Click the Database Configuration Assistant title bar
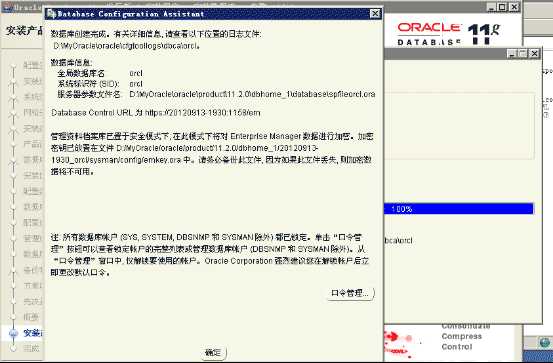This screenshot has width=553, height=363. click(x=213, y=14)
